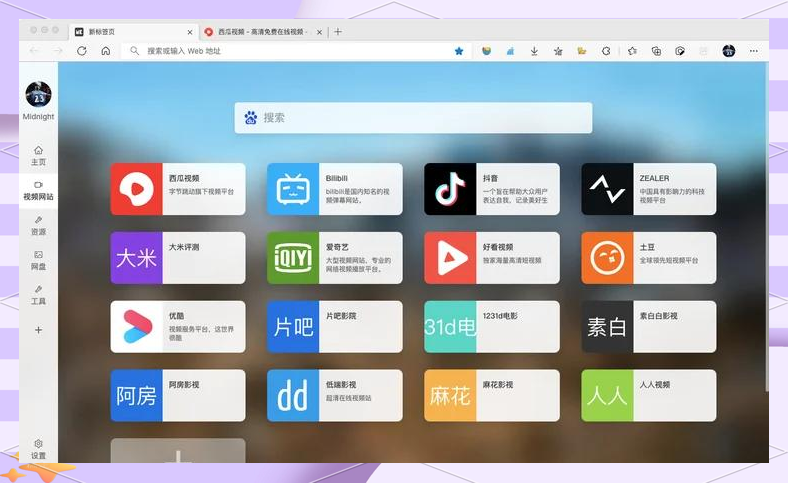788x483 pixels.
Task: Click the back arrow in the toolbar
Action: coord(34,51)
